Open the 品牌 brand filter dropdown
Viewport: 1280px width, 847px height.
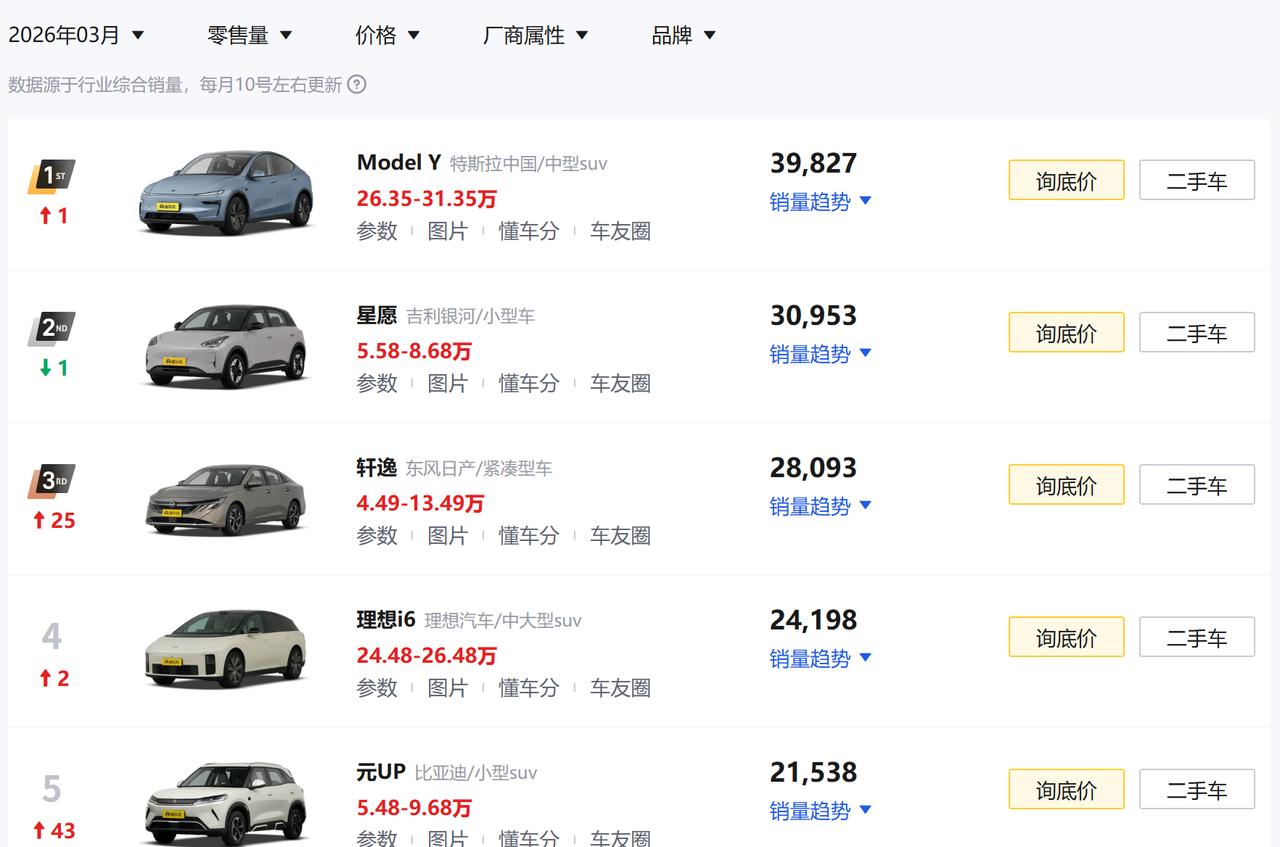pyautogui.click(x=683, y=33)
